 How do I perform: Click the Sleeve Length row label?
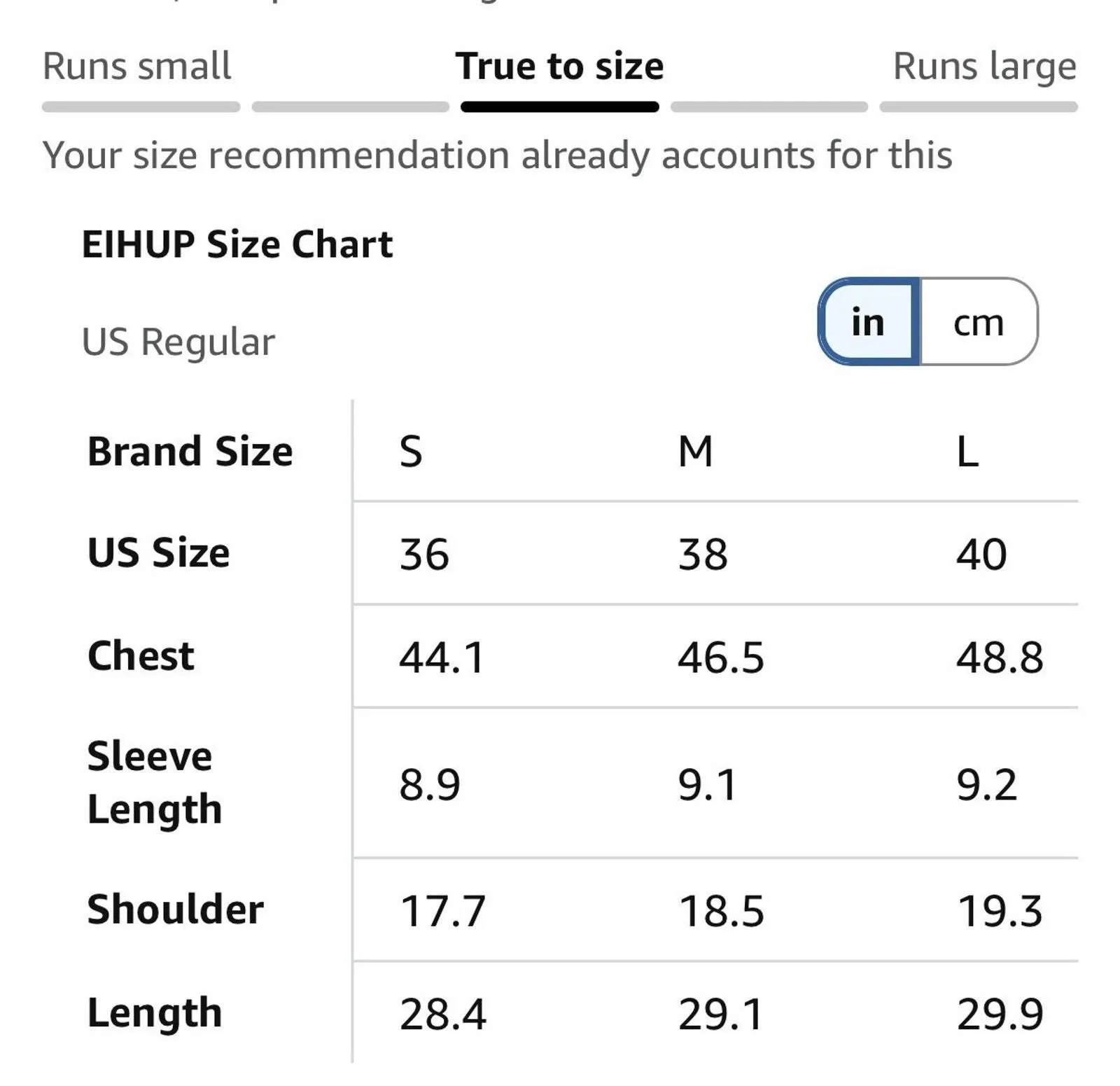(x=154, y=783)
